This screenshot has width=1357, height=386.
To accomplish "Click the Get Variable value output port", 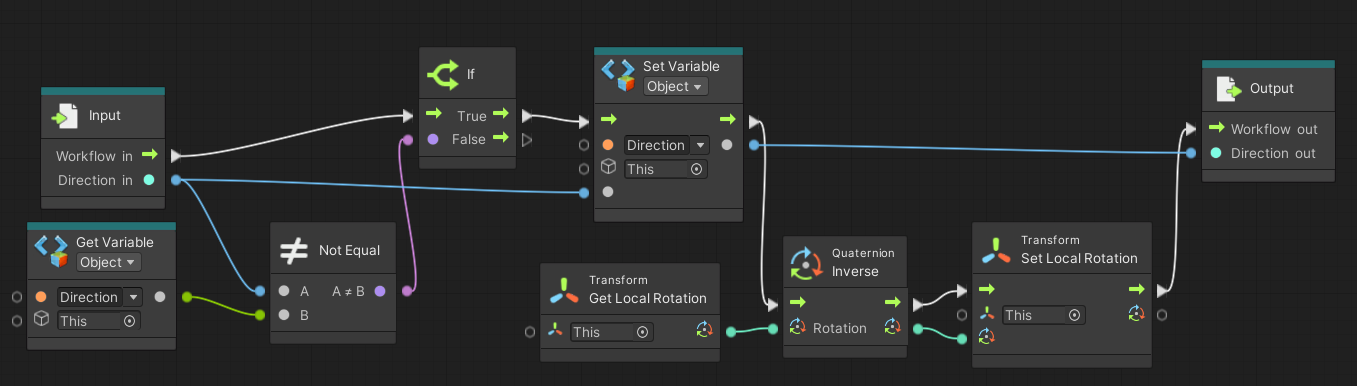I will [160, 296].
